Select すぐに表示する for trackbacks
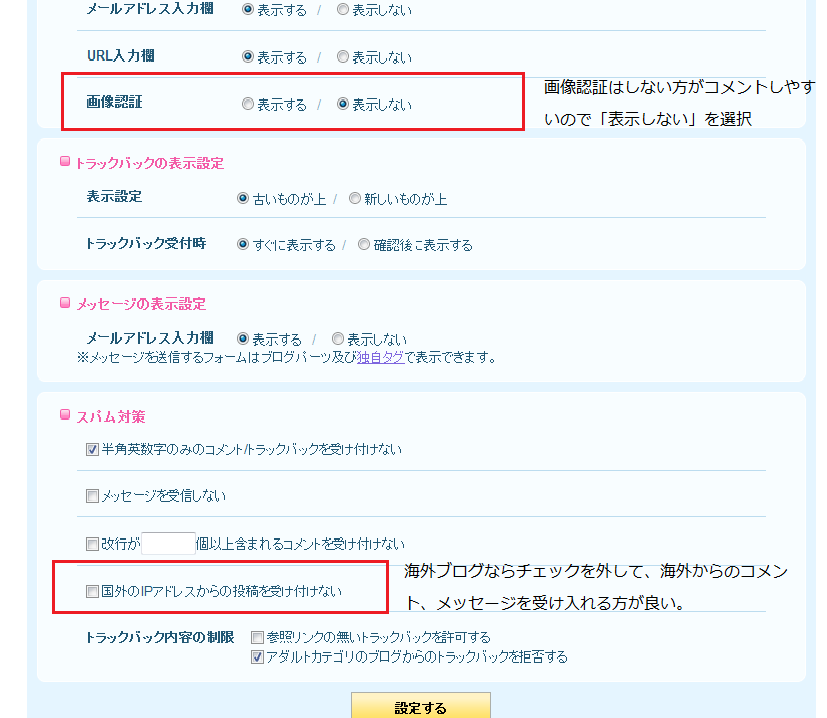827x718 pixels. (x=241, y=243)
